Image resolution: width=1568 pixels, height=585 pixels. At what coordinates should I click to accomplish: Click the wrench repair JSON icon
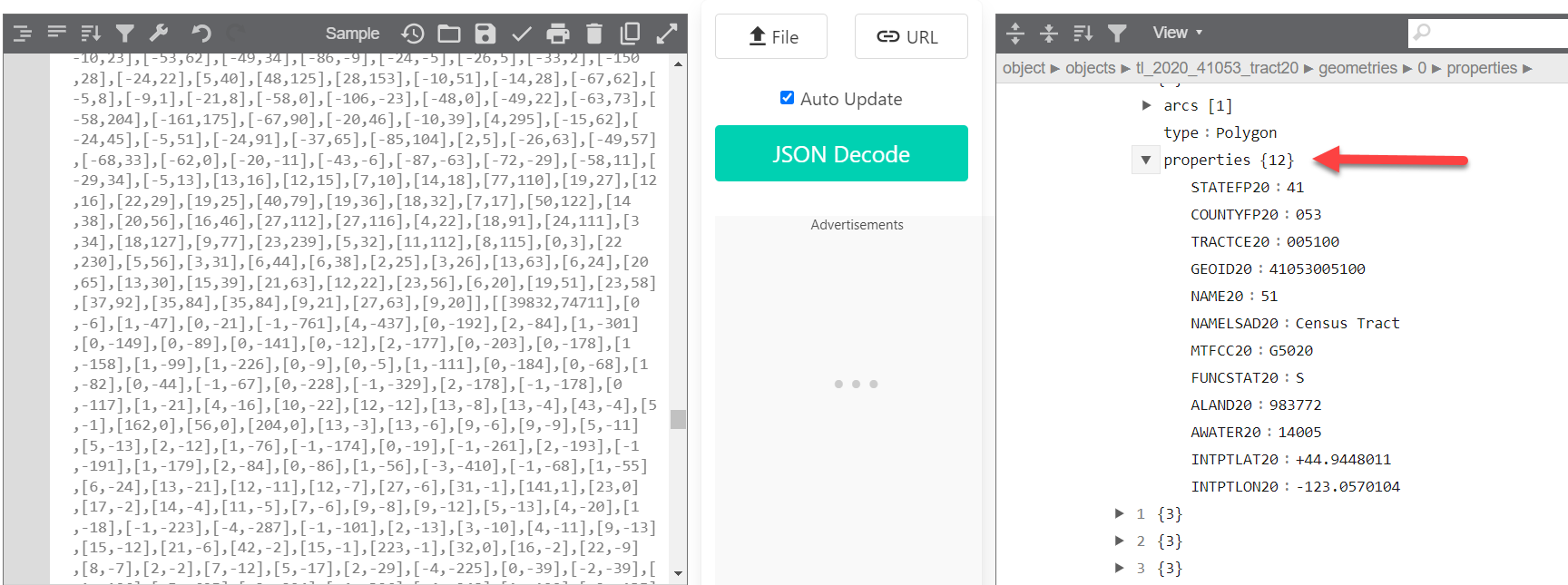click(159, 34)
